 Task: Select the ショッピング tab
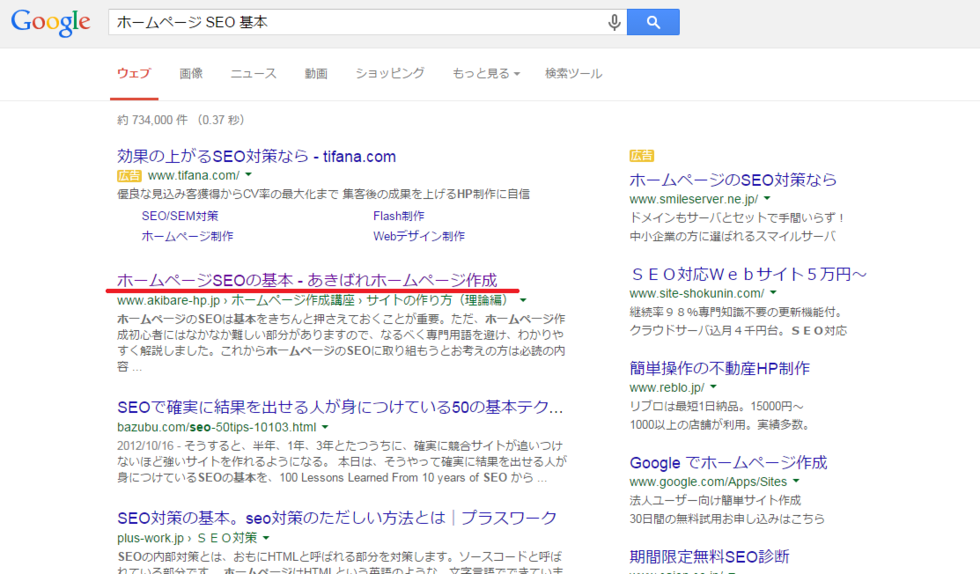tap(390, 73)
